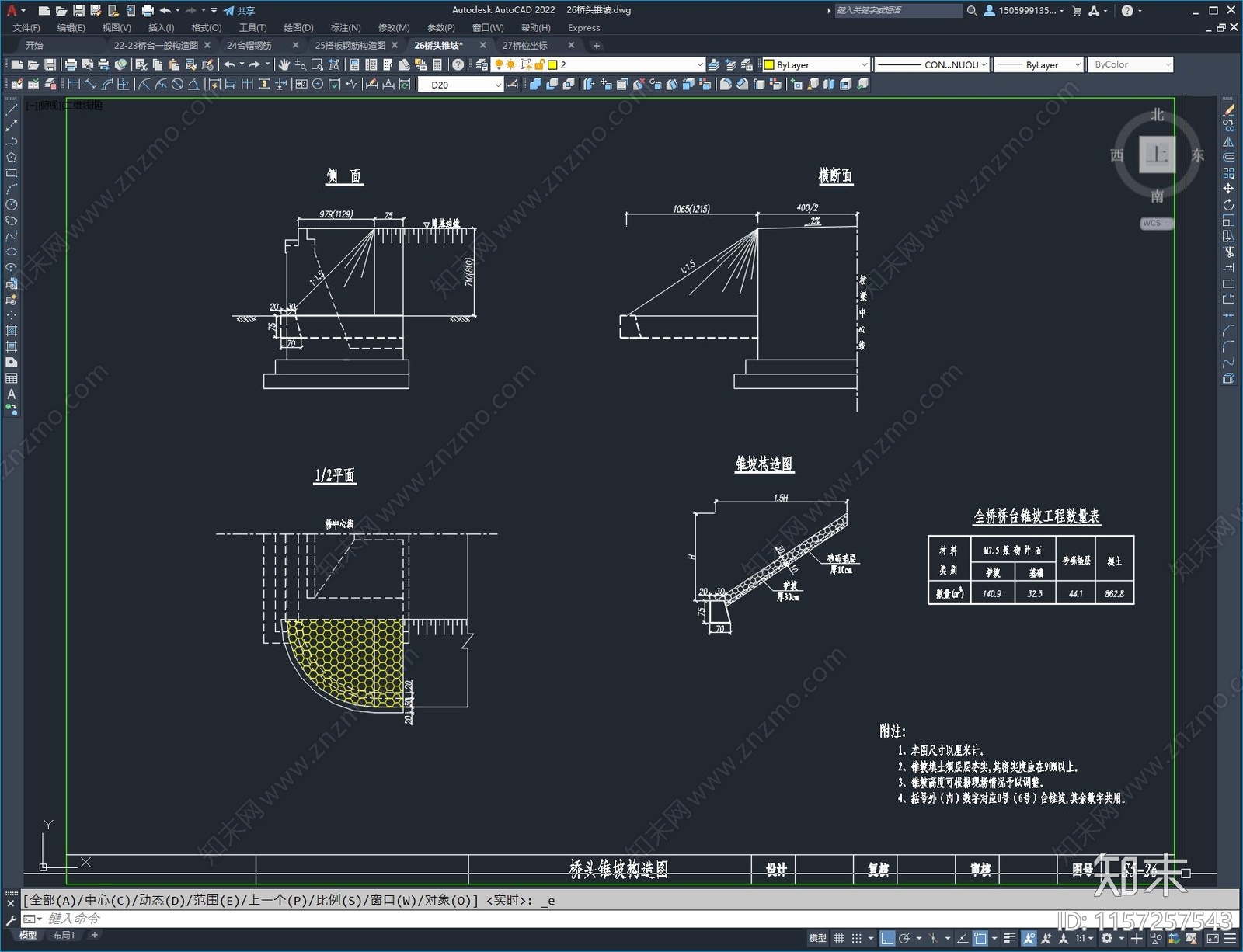Switch to the 布局1 layout tab
Viewport: 1243px width, 952px height.
tap(64, 935)
